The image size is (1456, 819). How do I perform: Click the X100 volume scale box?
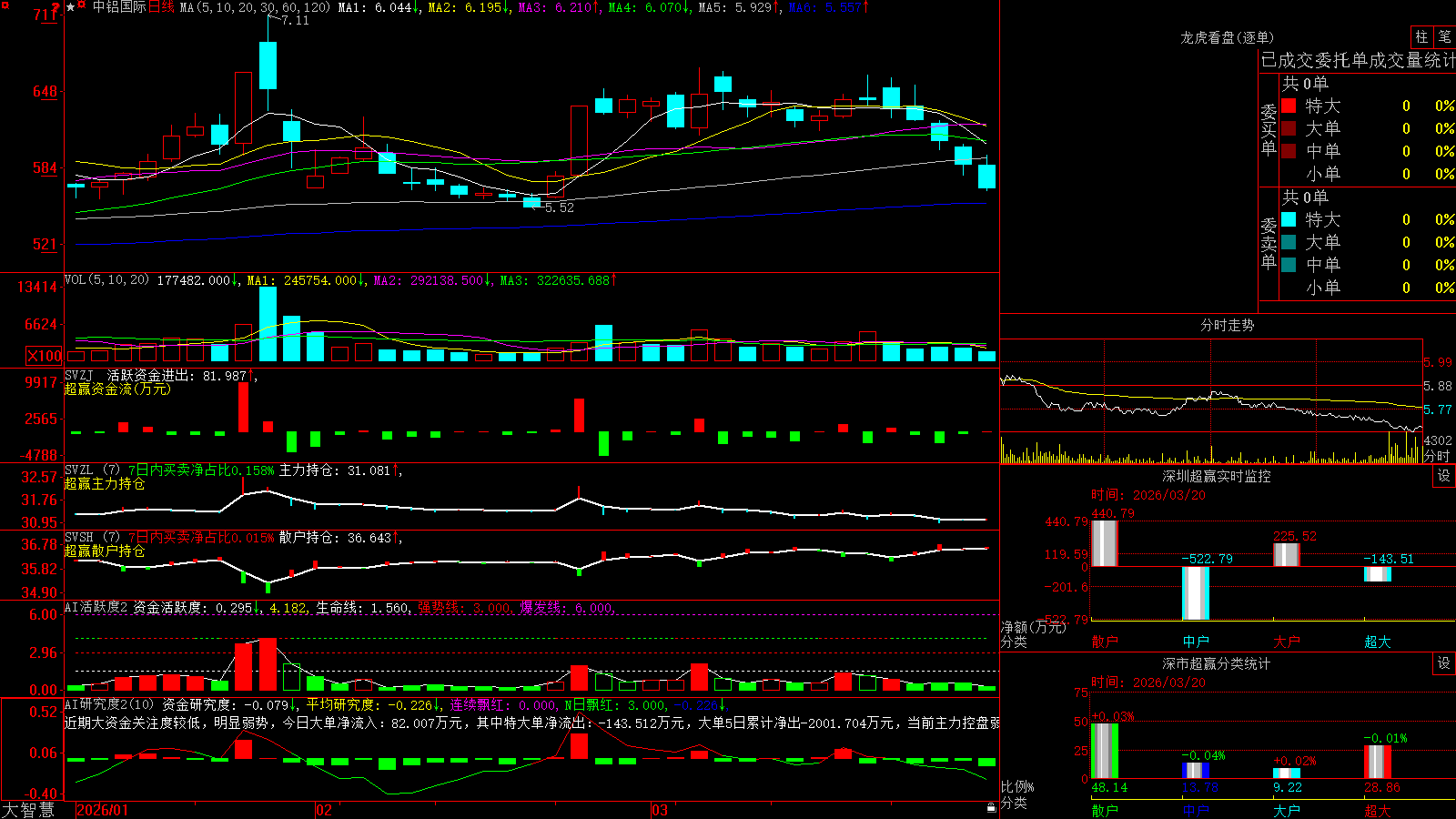tap(44, 356)
